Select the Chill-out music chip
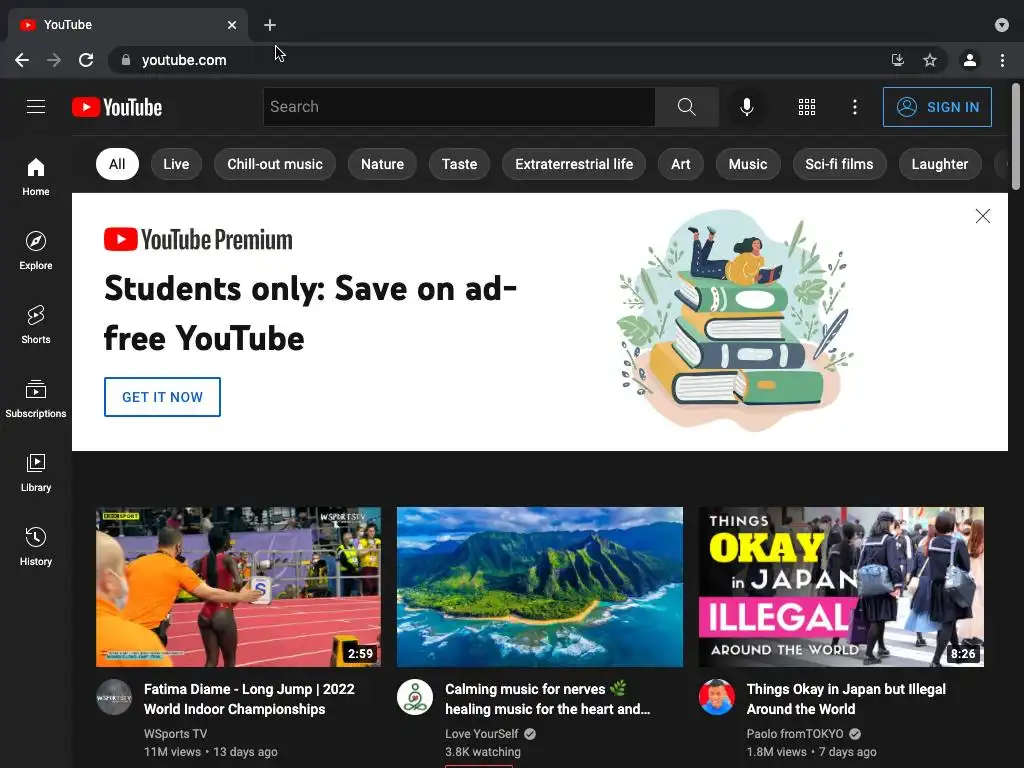The height and width of the screenshot is (768, 1024). (275, 164)
